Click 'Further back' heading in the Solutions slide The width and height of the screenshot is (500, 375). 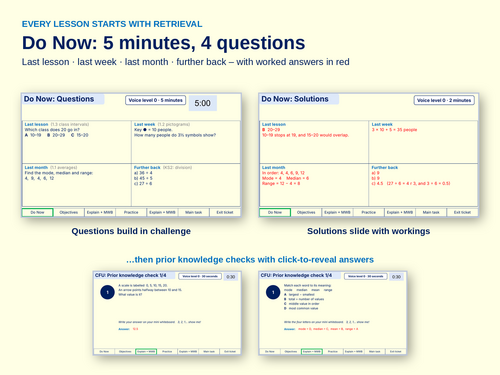(x=385, y=167)
